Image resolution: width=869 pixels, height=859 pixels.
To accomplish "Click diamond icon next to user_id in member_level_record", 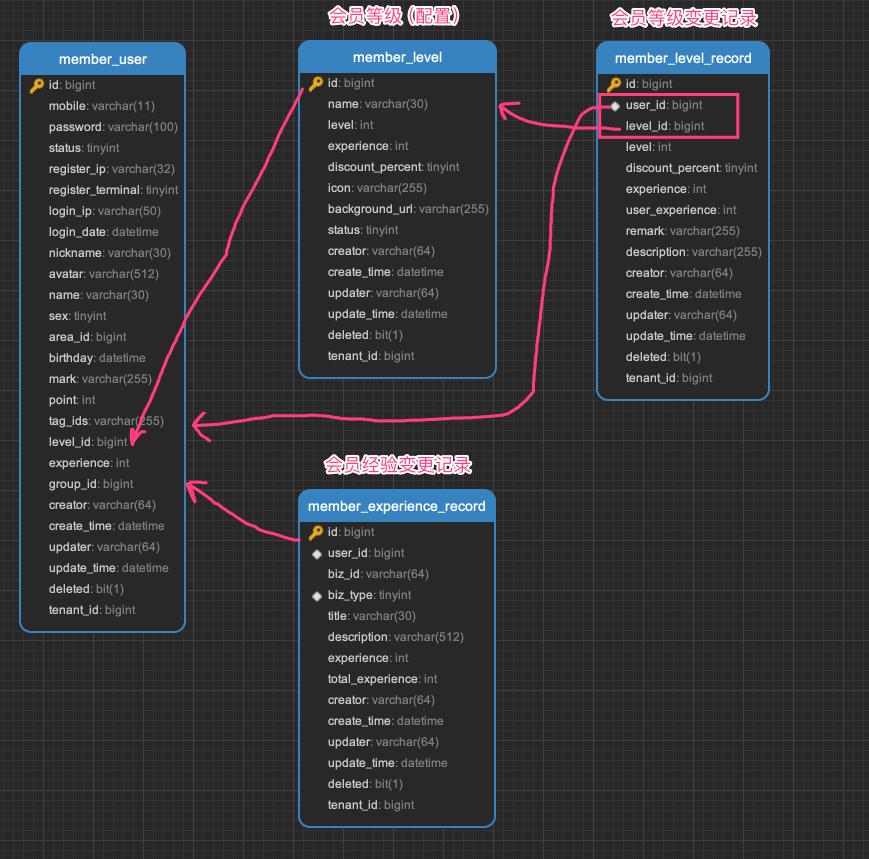I will point(615,105).
